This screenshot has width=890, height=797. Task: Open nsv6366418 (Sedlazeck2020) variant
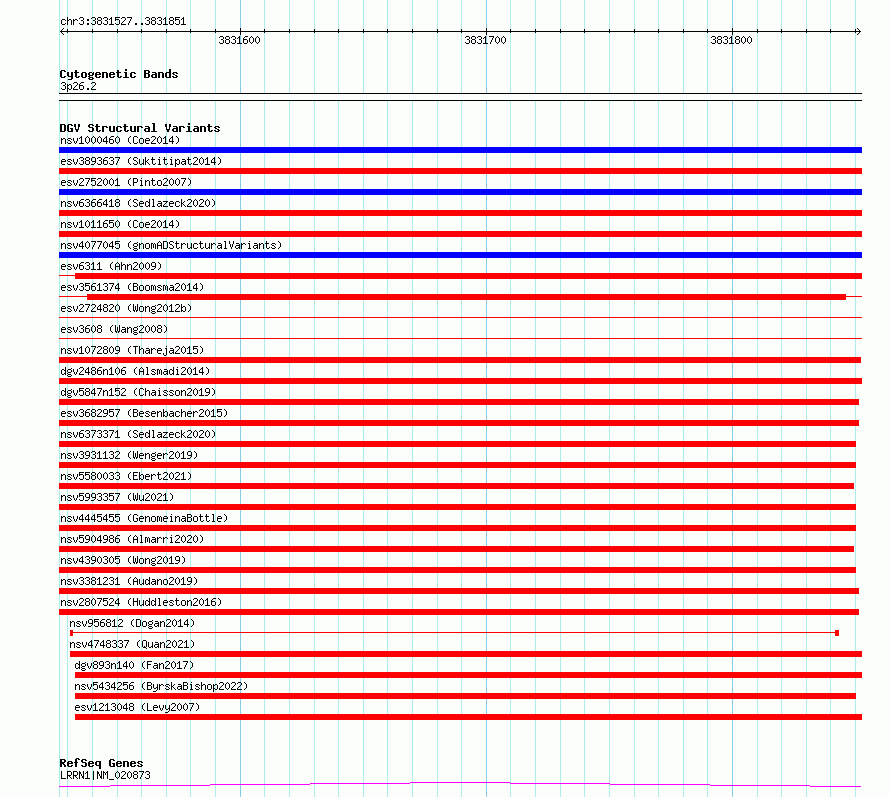pyautogui.click(x=138, y=203)
